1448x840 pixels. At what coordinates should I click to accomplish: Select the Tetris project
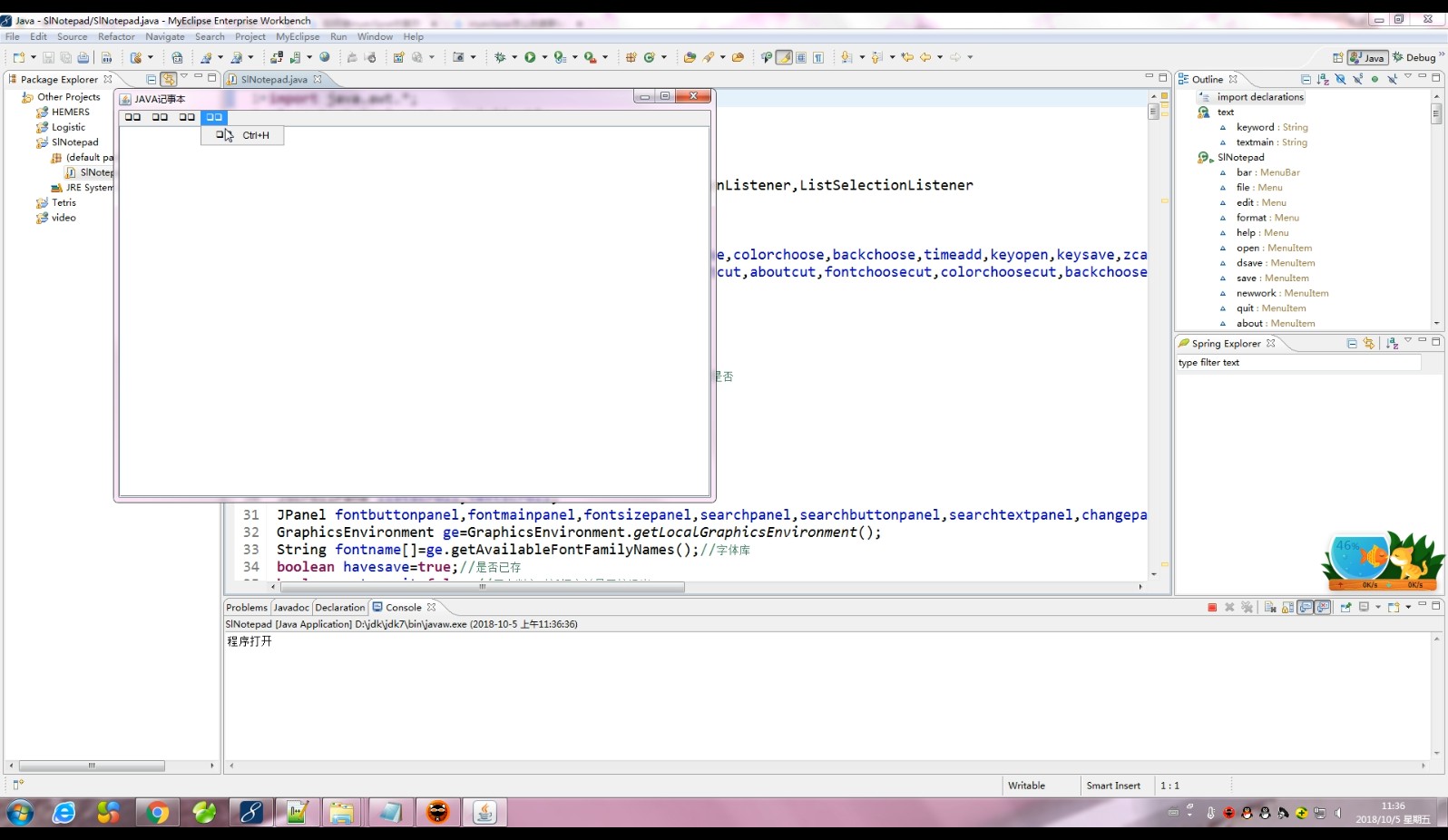coord(64,202)
